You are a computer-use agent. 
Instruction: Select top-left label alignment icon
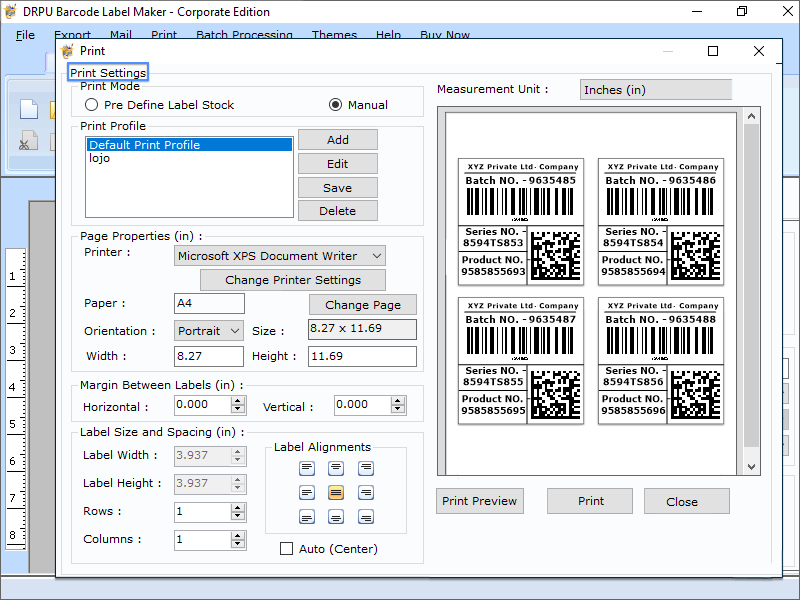click(307, 468)
